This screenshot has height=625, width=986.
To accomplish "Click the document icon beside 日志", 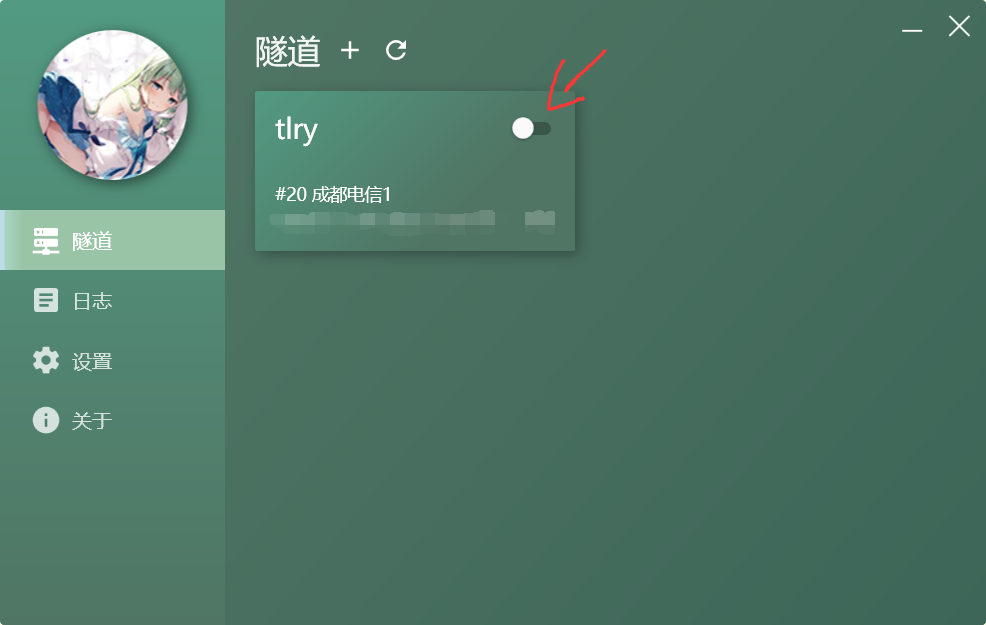I will click(46, 301).
